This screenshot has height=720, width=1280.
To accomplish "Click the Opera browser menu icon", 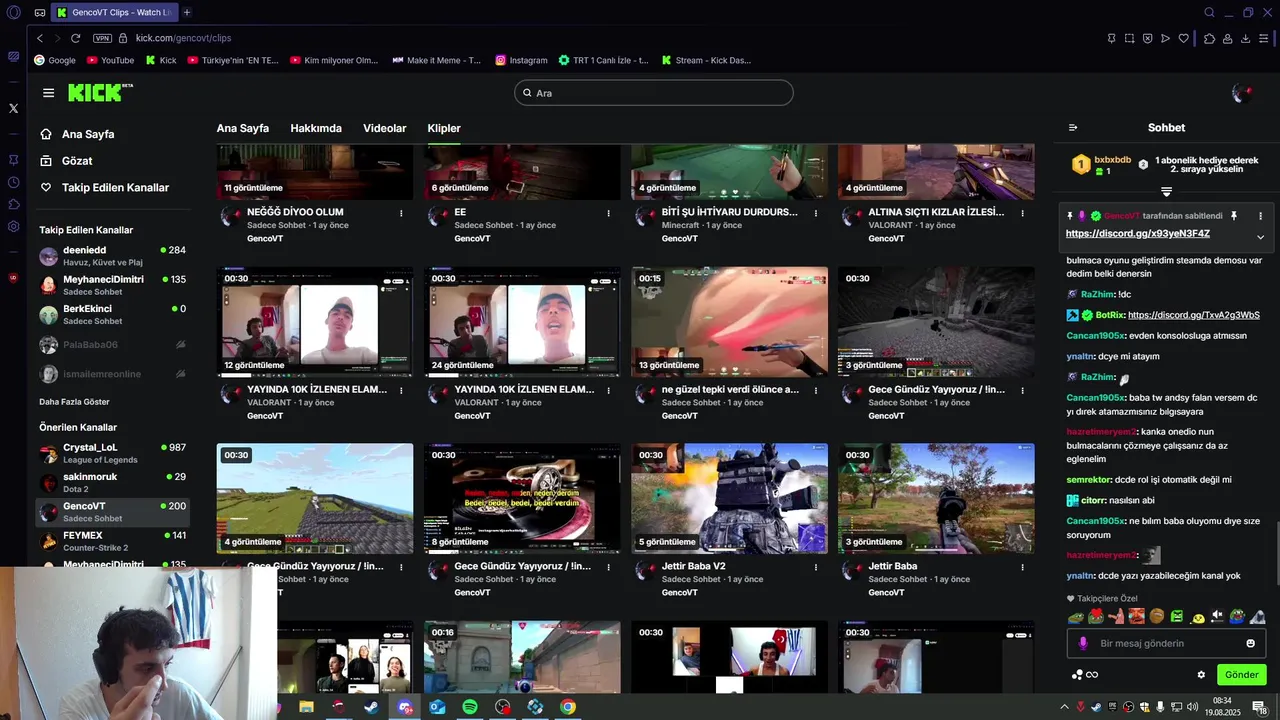I will (x=13, y=13).
